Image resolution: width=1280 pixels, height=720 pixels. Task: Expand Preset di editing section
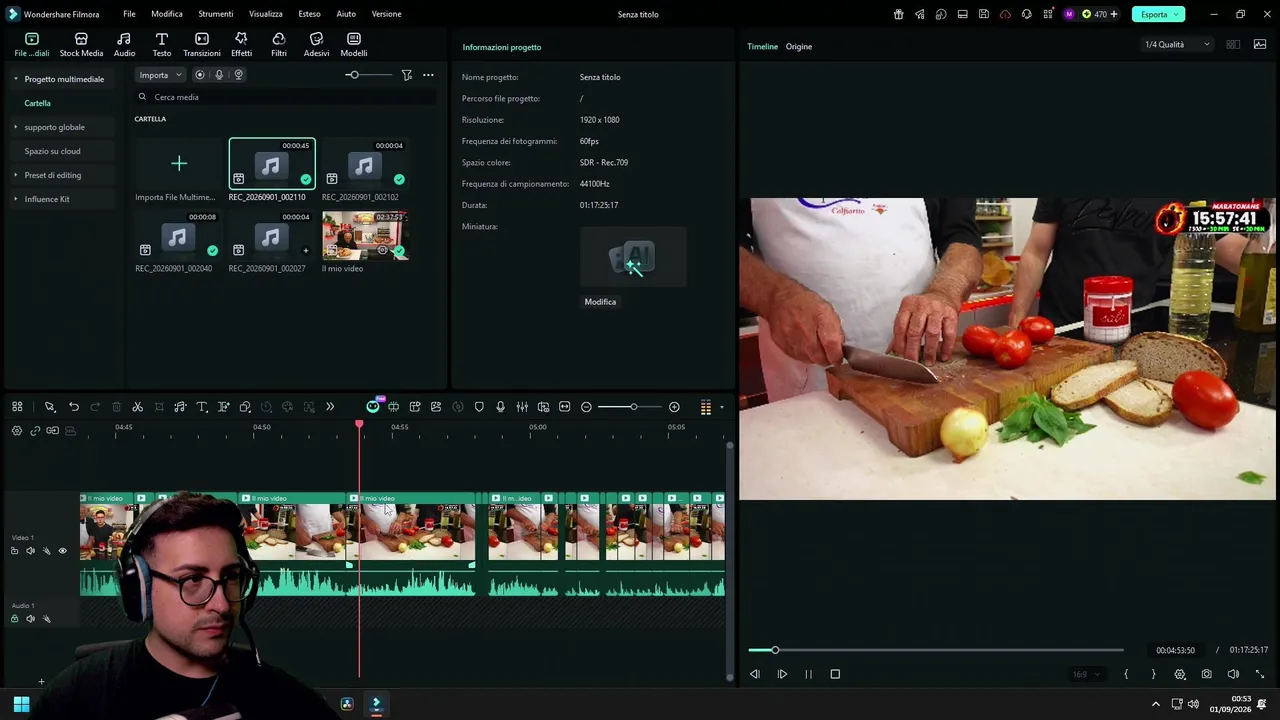point(15,175)
